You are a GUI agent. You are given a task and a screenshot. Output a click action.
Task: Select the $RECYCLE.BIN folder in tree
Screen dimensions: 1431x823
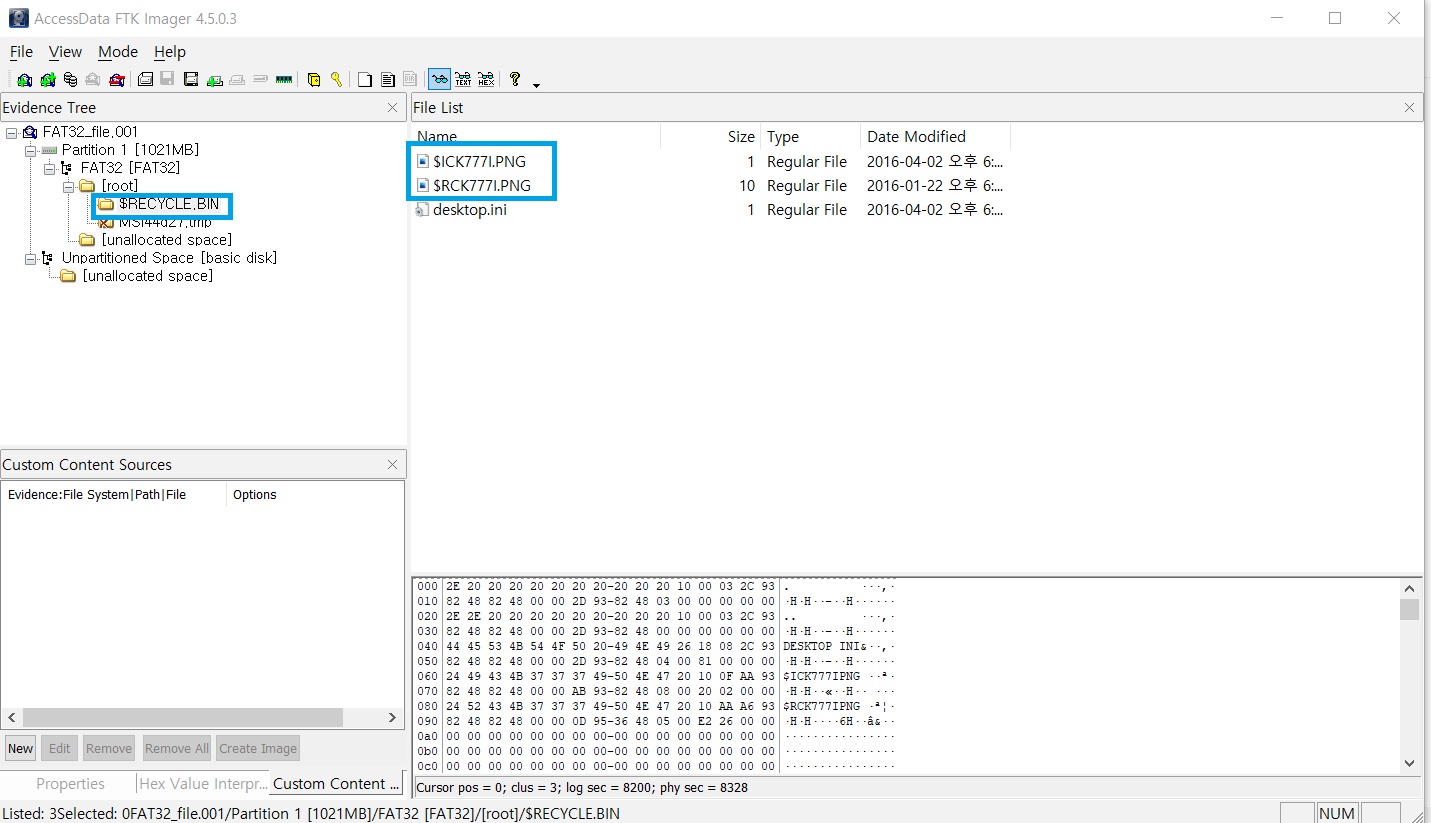point(168,204)
